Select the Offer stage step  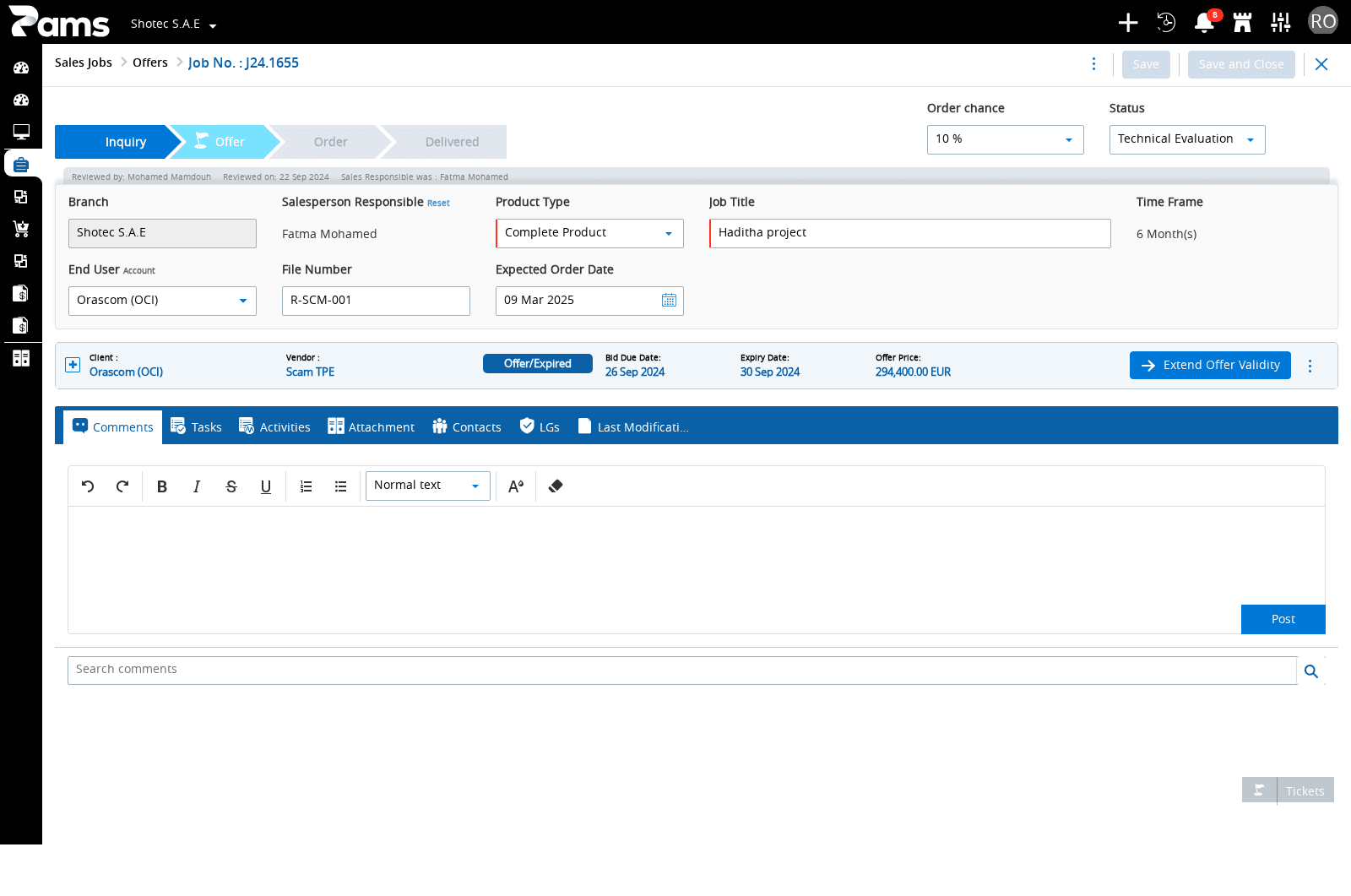point(223,142)
